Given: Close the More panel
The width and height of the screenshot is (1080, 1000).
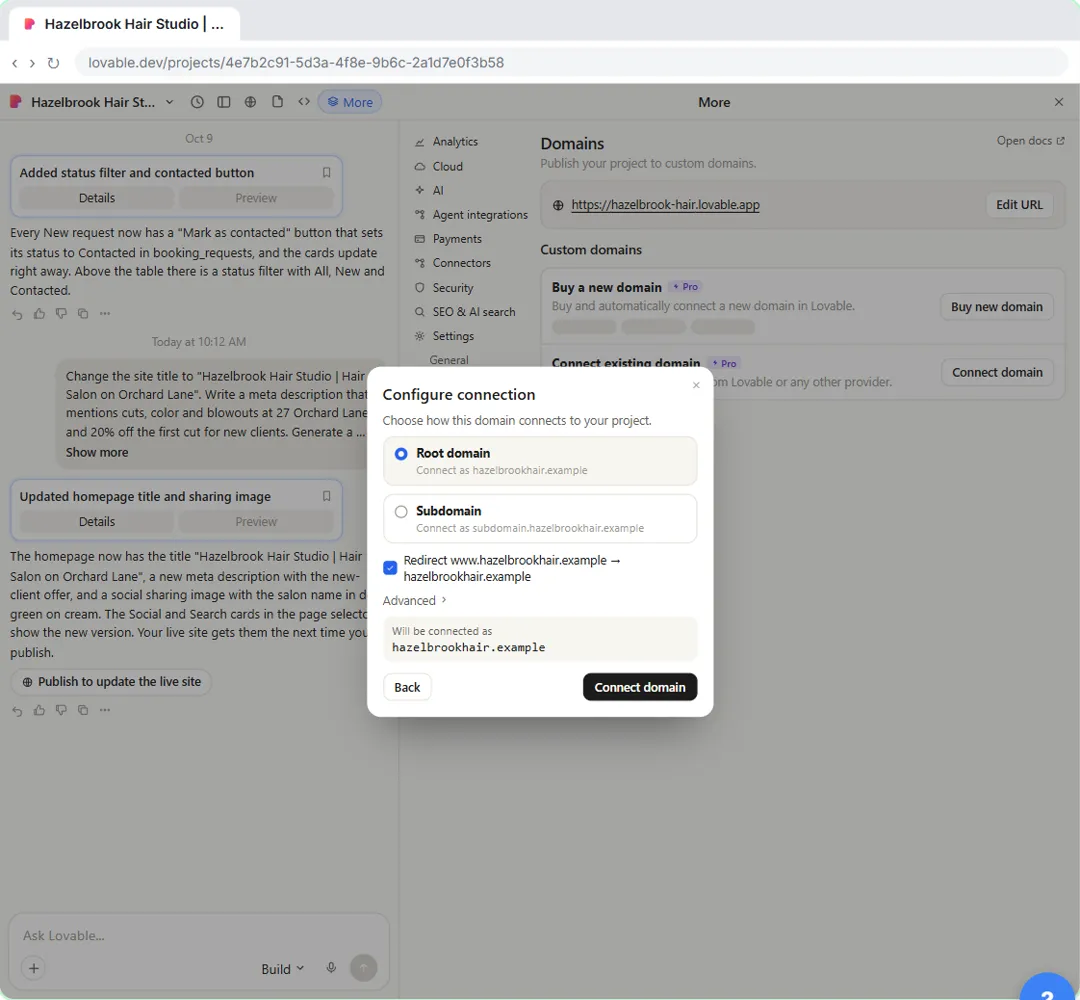Looking at the screenshot, I should [x=1059, y=102].
